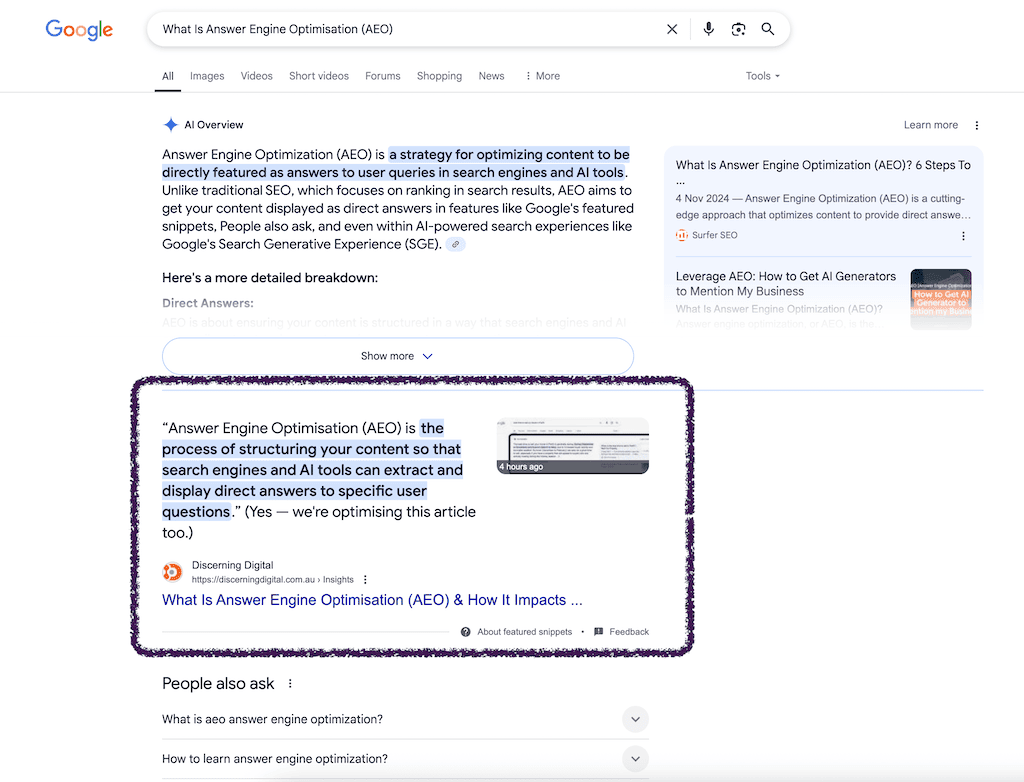Click the magnifying glass search icon
1024x782 pixels.
[x=768, y=29]
